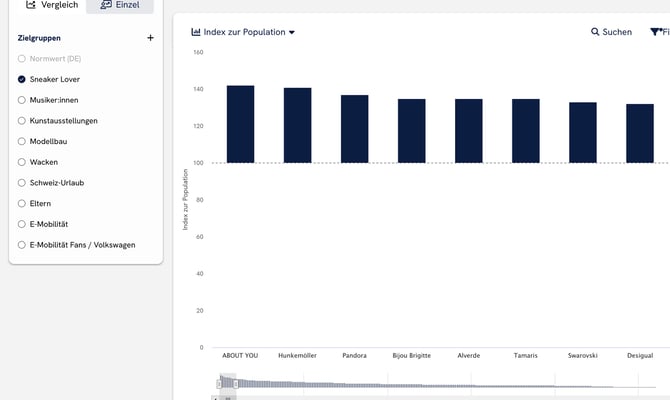
Task: Click the bar chart icon beside Index zur Population
Action: pos(196,32)
